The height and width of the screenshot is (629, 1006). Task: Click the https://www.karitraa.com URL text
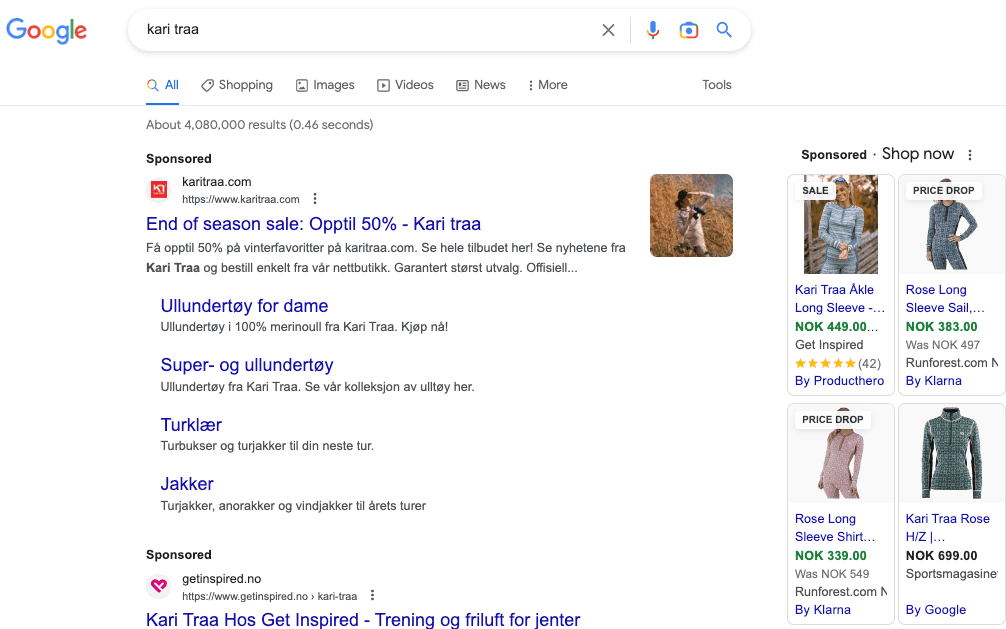(x=241, y=200)
